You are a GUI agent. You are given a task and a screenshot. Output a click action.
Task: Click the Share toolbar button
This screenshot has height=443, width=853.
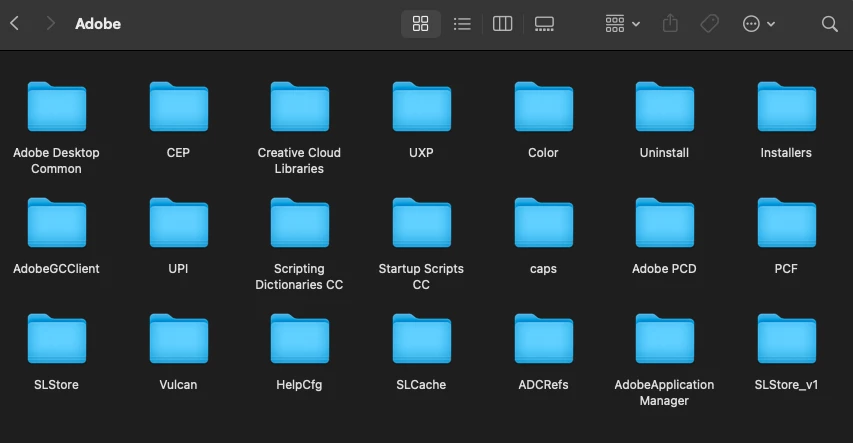click(x=670, y=23)
